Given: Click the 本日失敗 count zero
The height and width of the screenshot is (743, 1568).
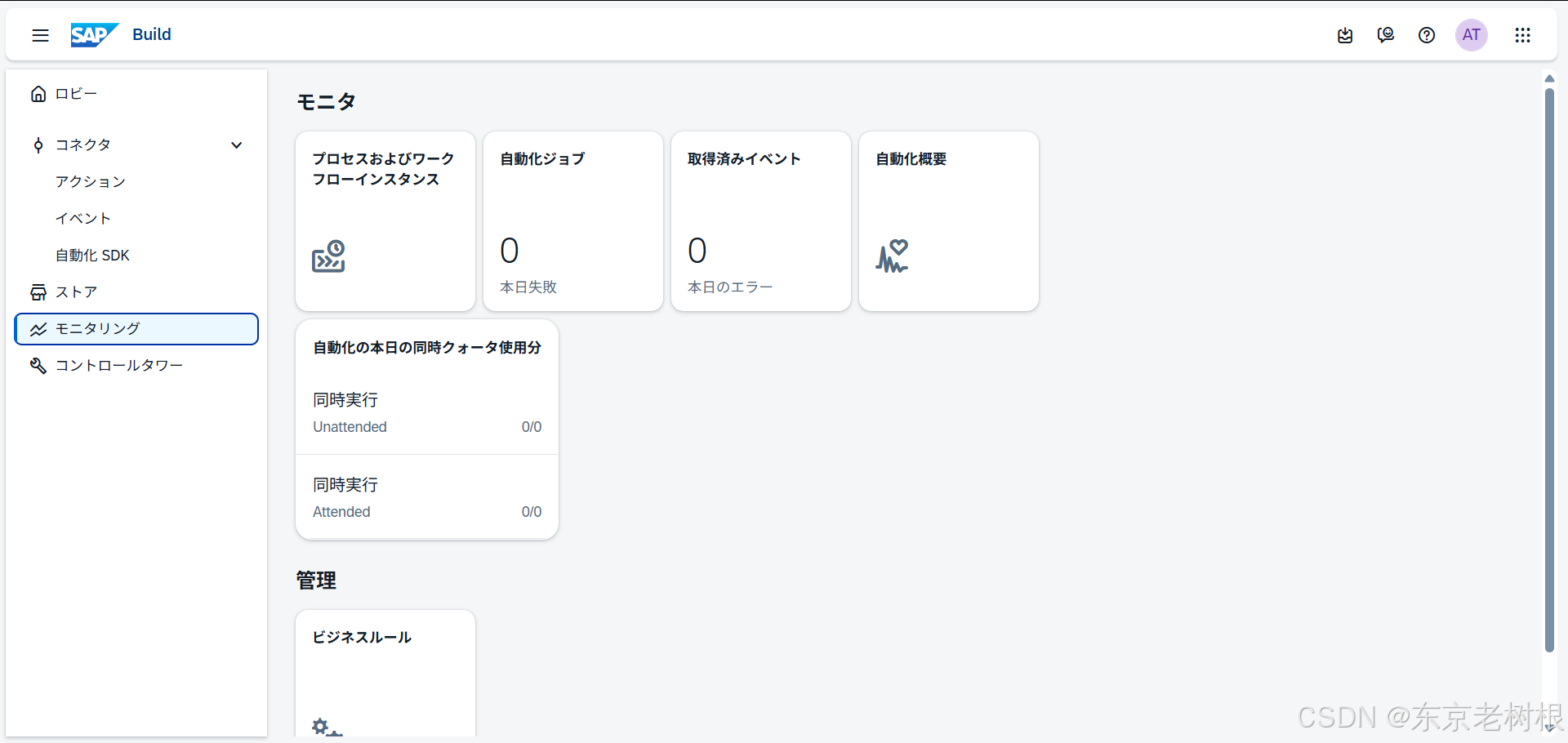Looking at the screenshot, I should (510, 251).
